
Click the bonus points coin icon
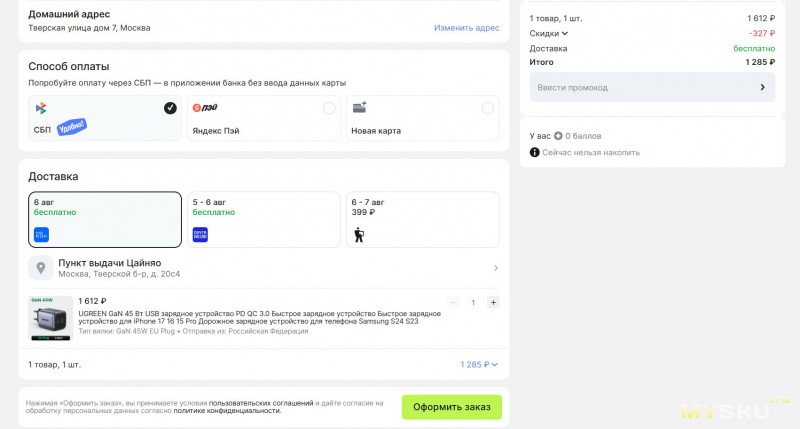(558, 136)
